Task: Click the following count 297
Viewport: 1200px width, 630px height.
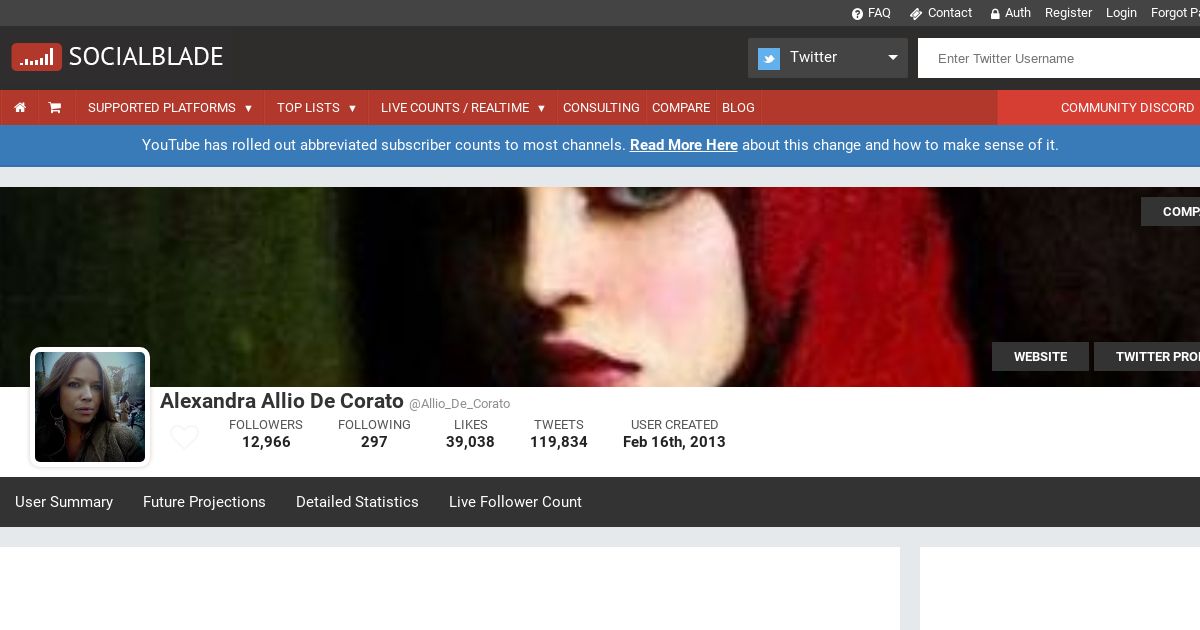Action: tap(374, 442)
